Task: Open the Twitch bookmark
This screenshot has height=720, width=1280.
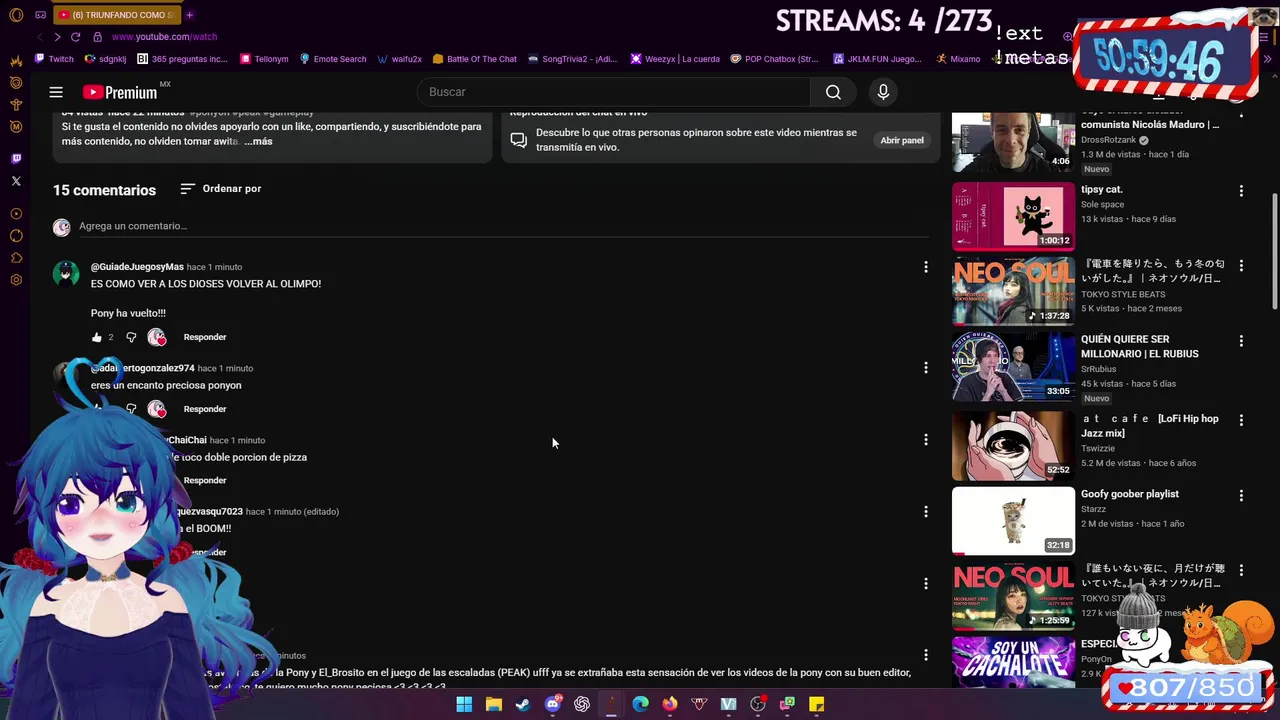Action: coord(54,59)
